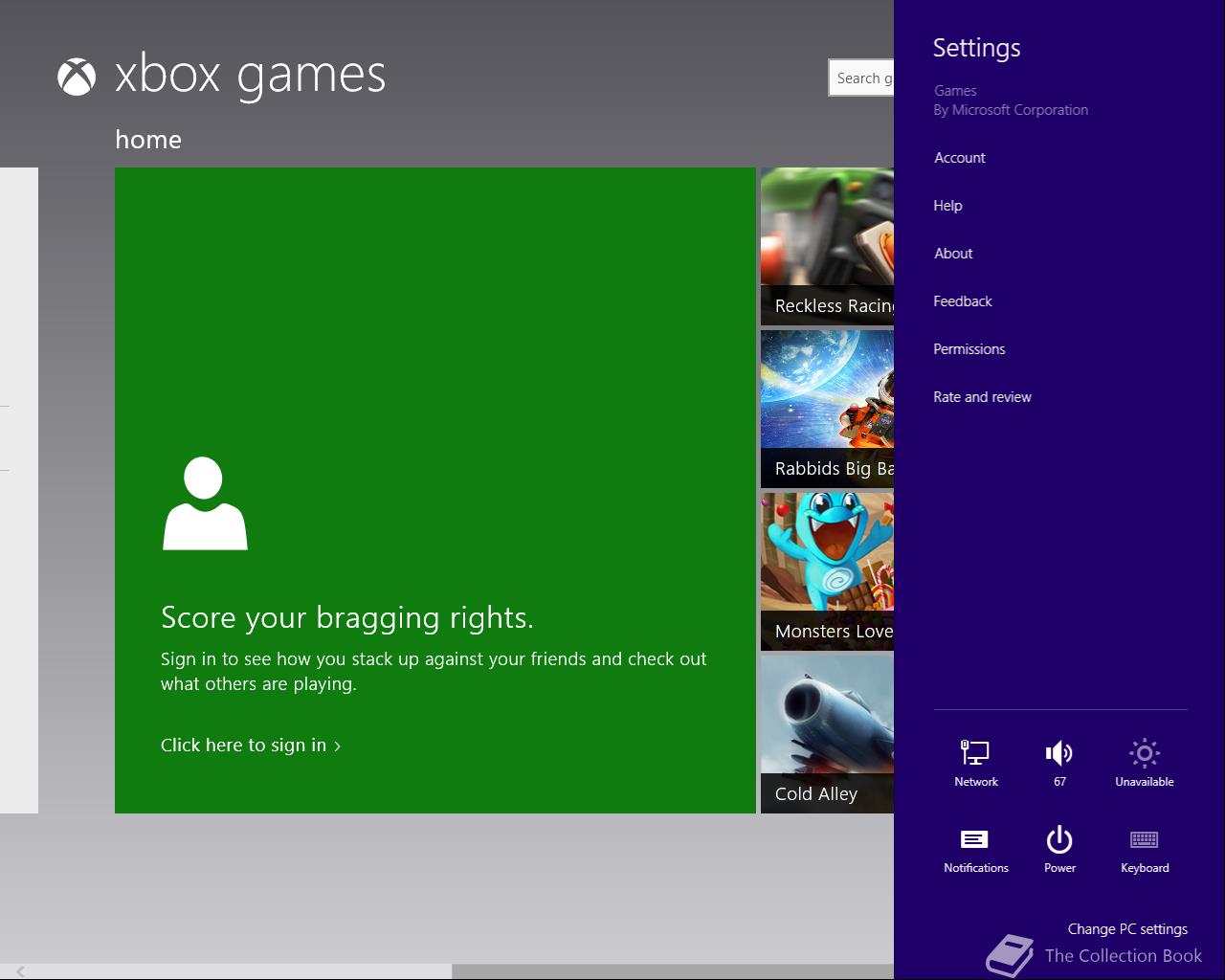Open Account settings entry

pos(960,158)
